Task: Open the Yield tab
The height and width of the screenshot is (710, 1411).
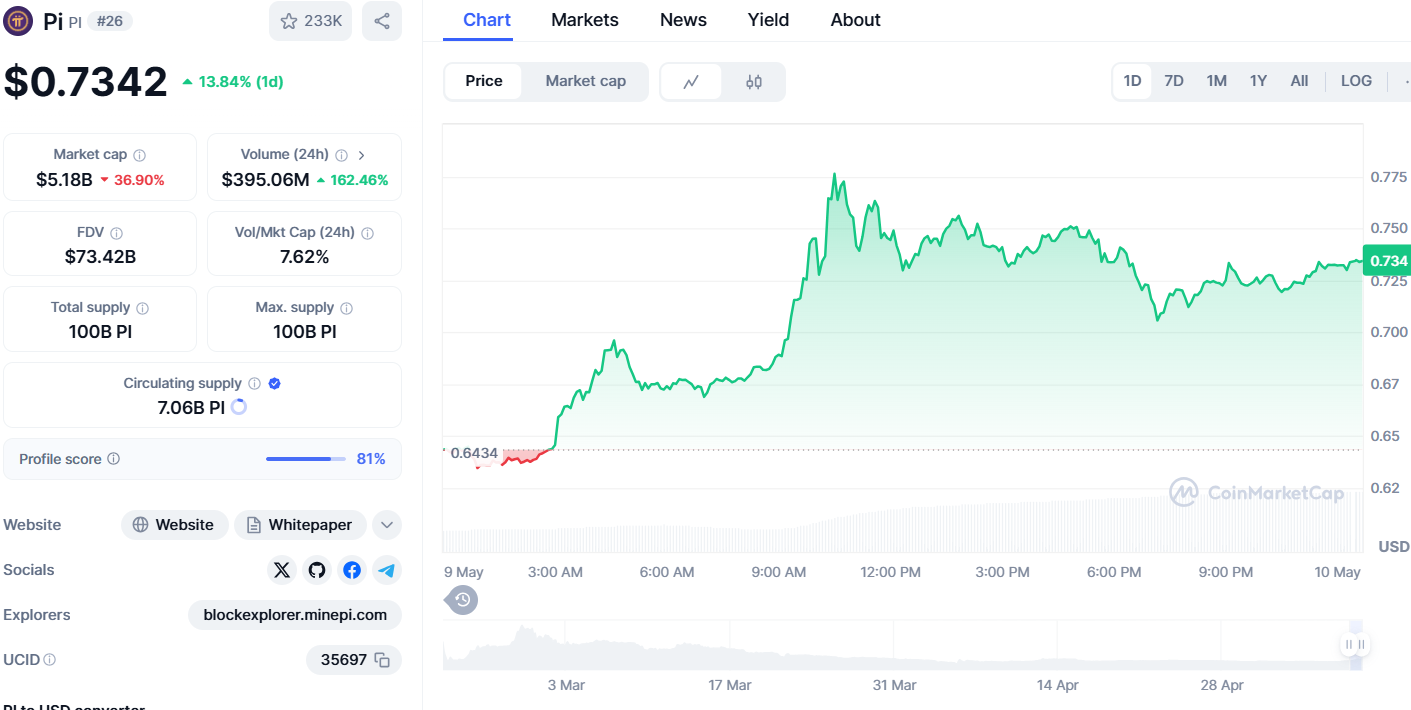Action: 768,20
